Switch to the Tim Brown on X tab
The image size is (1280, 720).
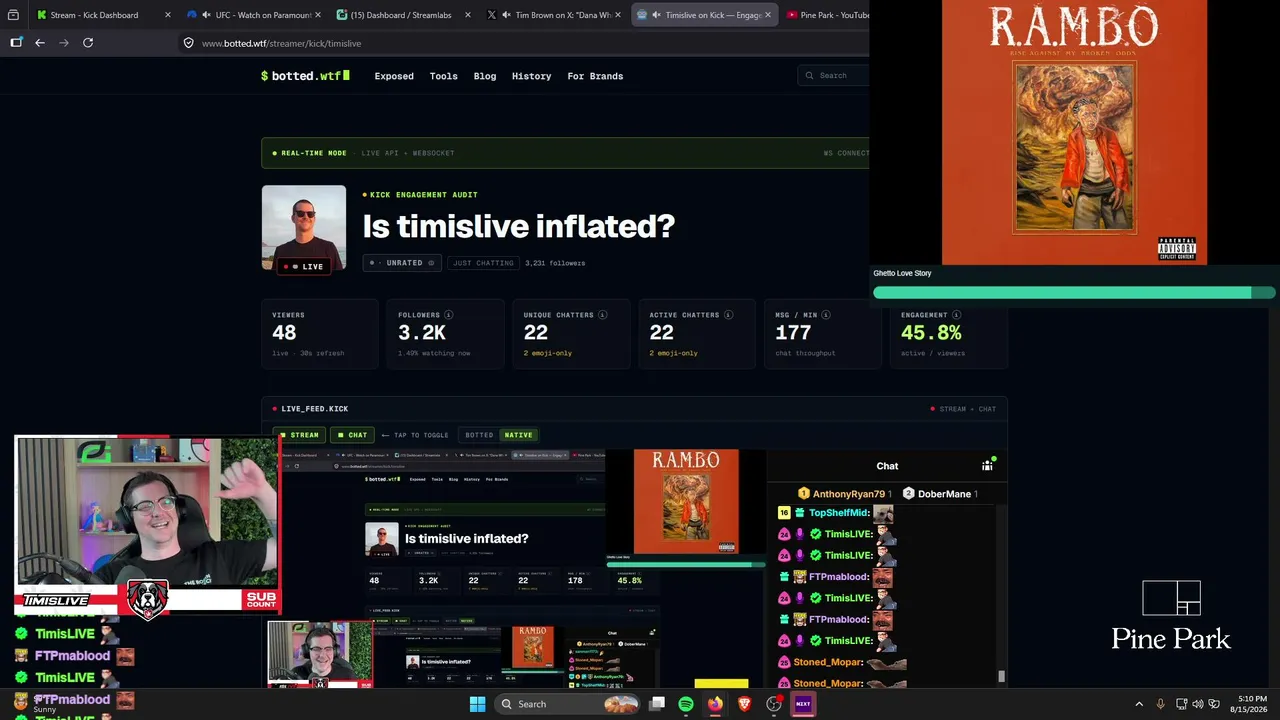(x=554, y=15)
